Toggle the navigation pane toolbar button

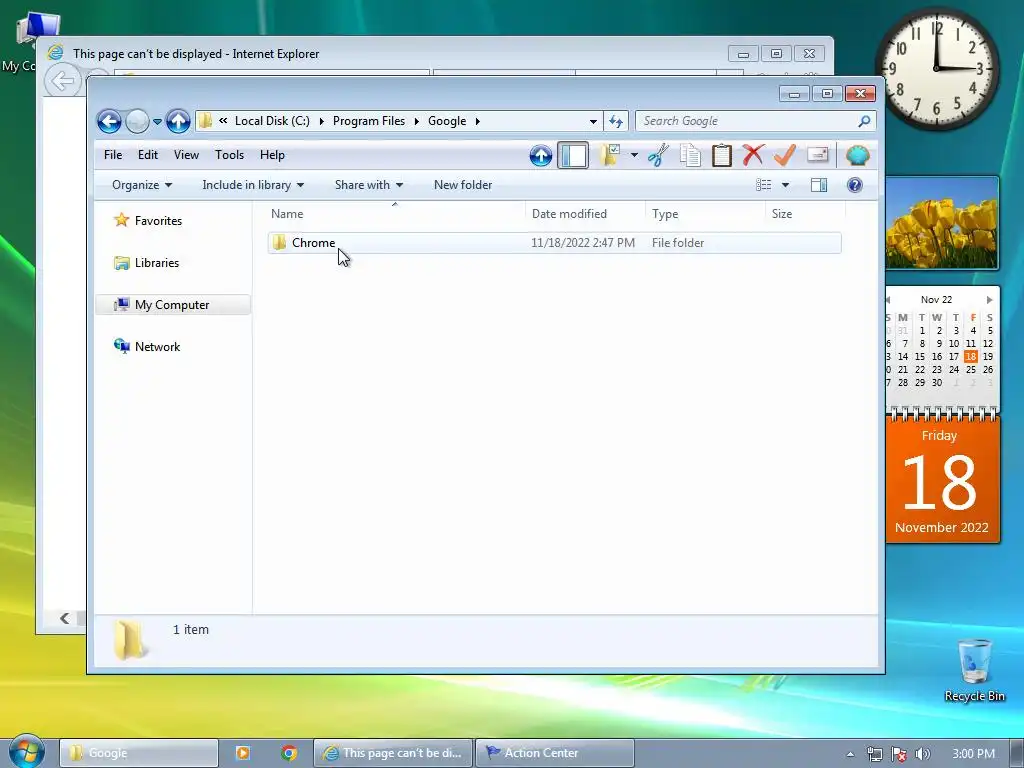(x=573, y=155)
